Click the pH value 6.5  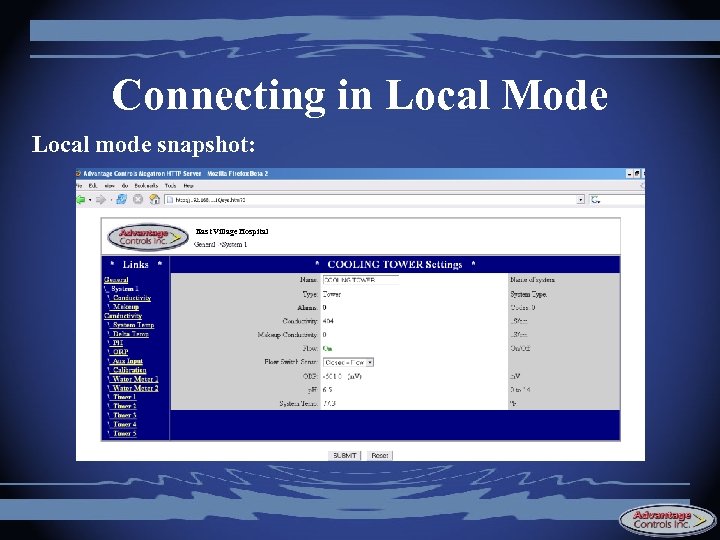click(x=327, y=390)
